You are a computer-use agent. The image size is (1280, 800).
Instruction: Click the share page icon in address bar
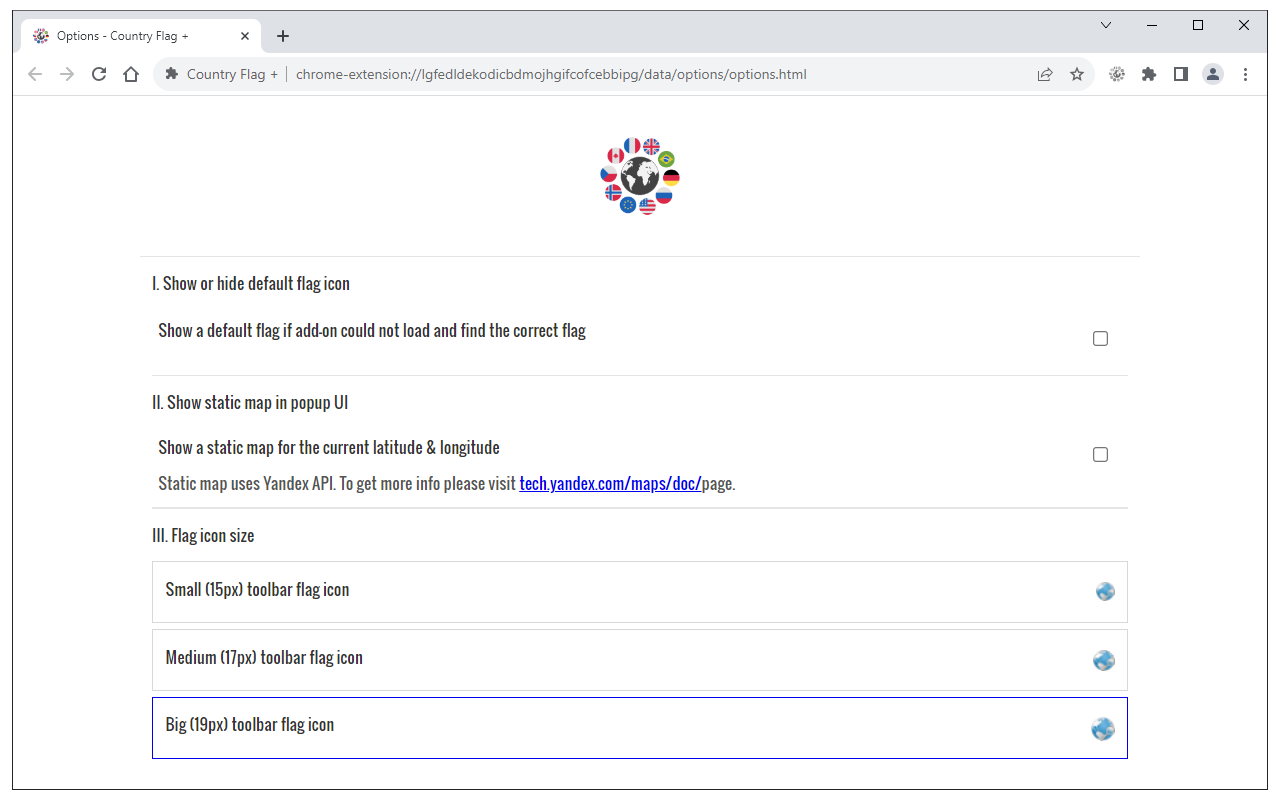pyautogui.click(x=1045, y=74)
